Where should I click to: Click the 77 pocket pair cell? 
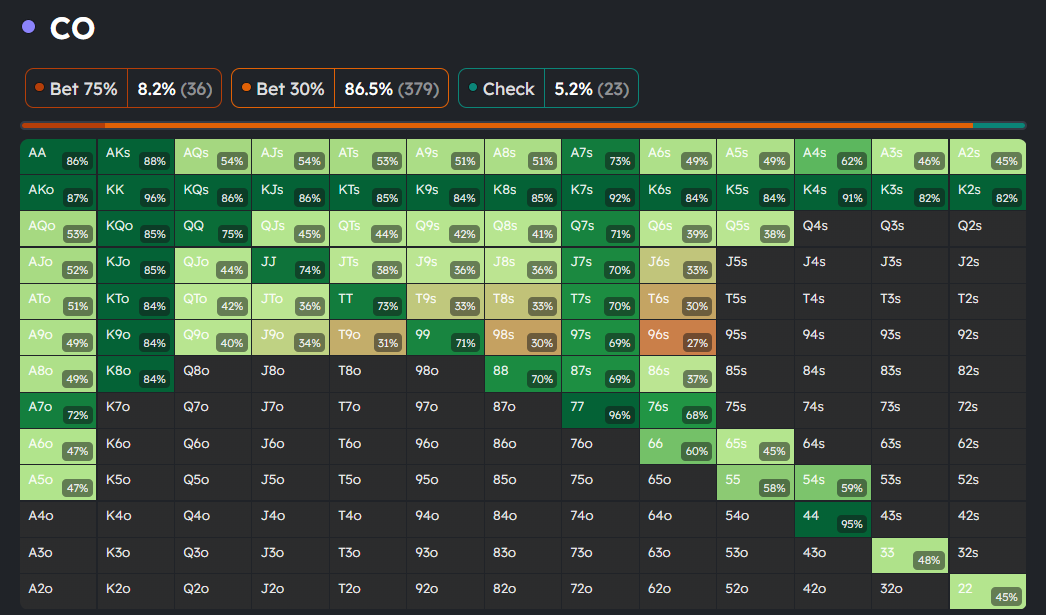pyautogui.click(x=600, y=410)
